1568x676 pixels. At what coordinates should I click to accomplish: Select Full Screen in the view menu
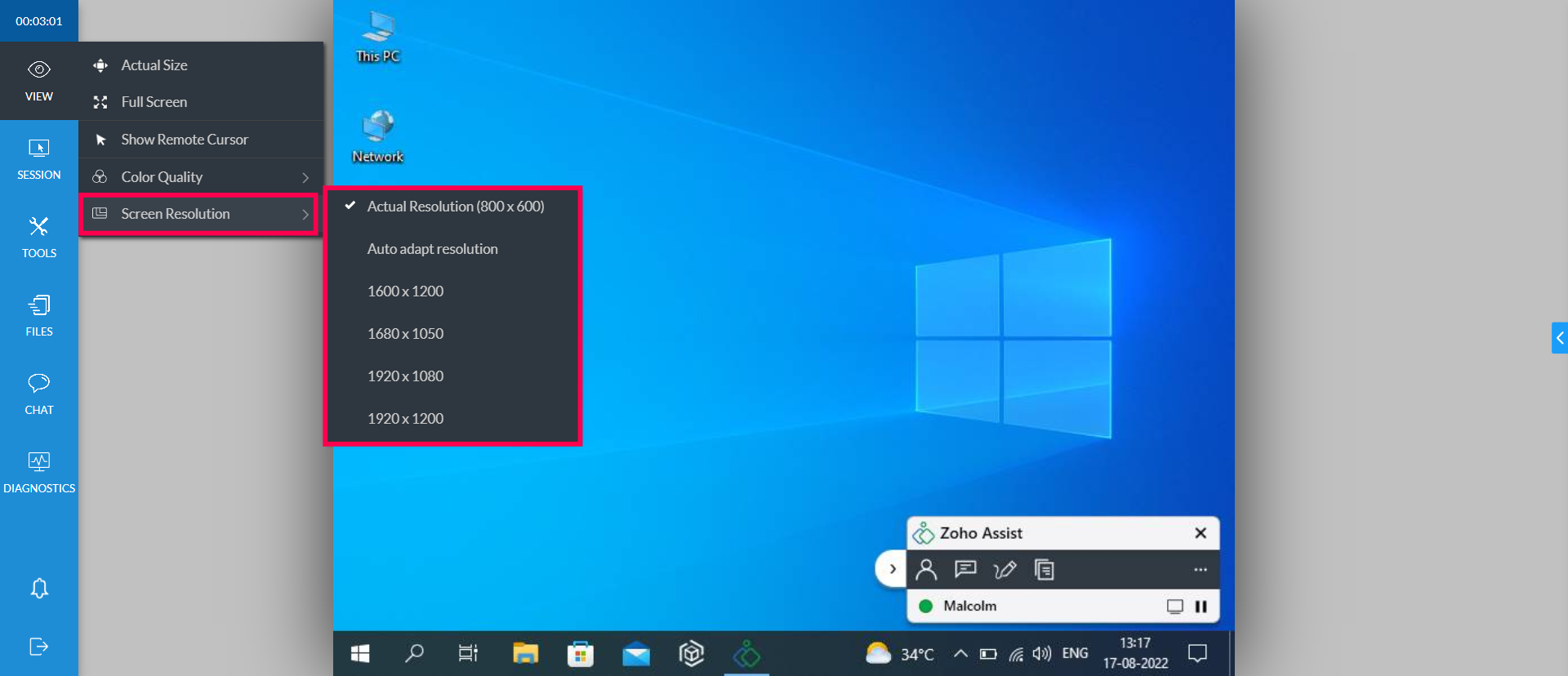[x=201, y=102]
